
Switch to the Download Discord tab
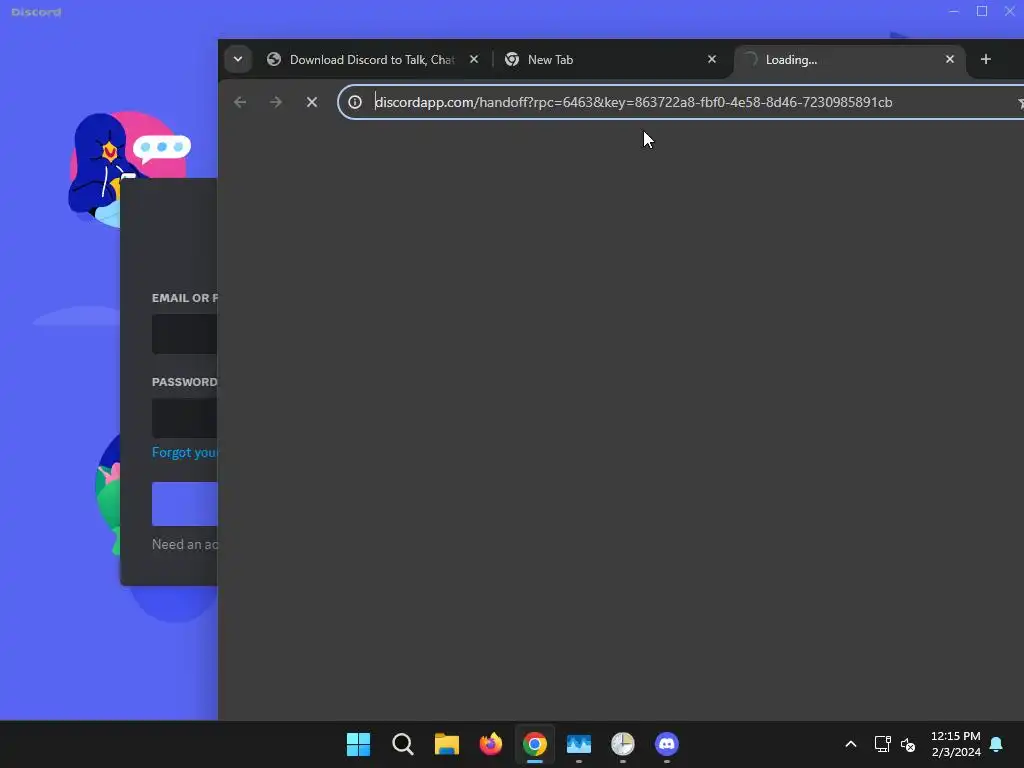tap(373, 59)
